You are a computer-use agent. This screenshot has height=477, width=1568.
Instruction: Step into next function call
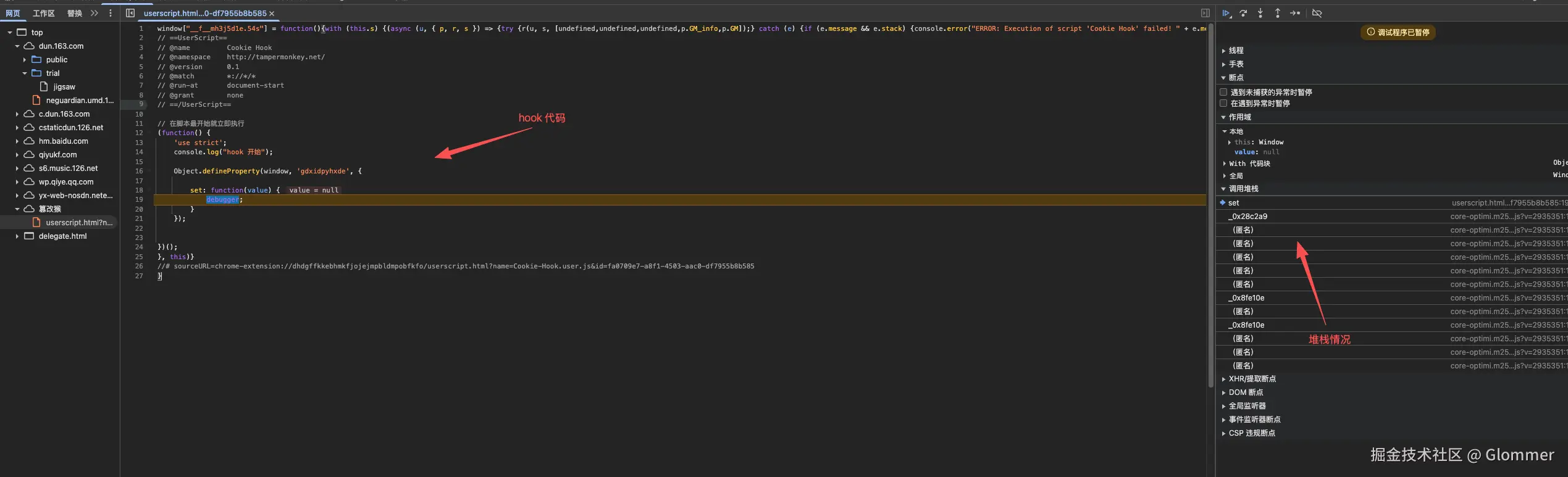(x=1260, y=13)
